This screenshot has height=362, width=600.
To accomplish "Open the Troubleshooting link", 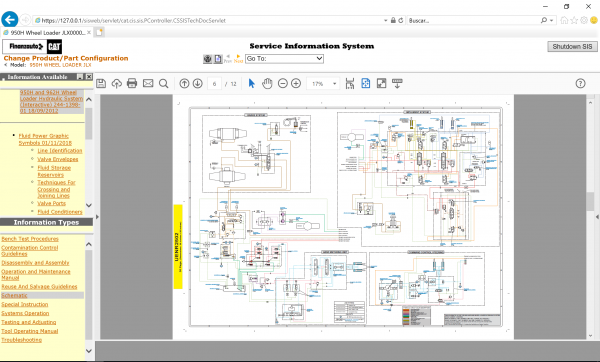I will 22,340.
